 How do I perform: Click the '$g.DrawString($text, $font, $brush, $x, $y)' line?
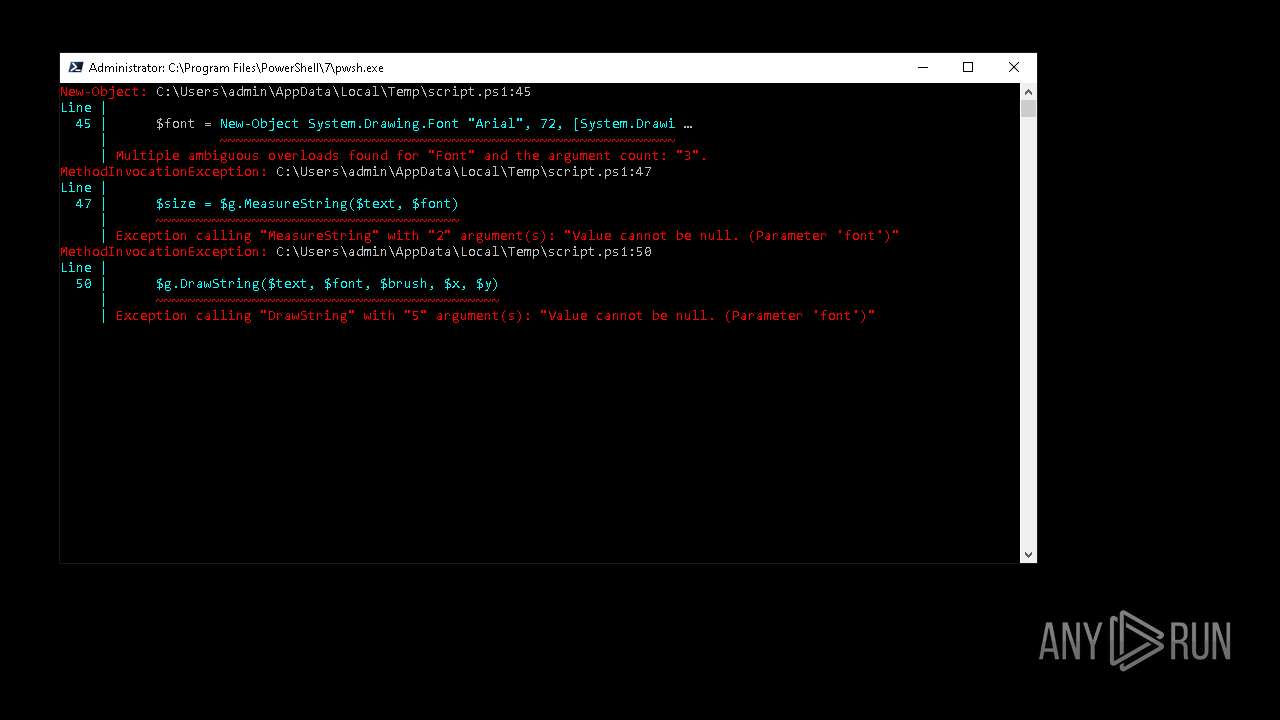click(x=328, y=284)
